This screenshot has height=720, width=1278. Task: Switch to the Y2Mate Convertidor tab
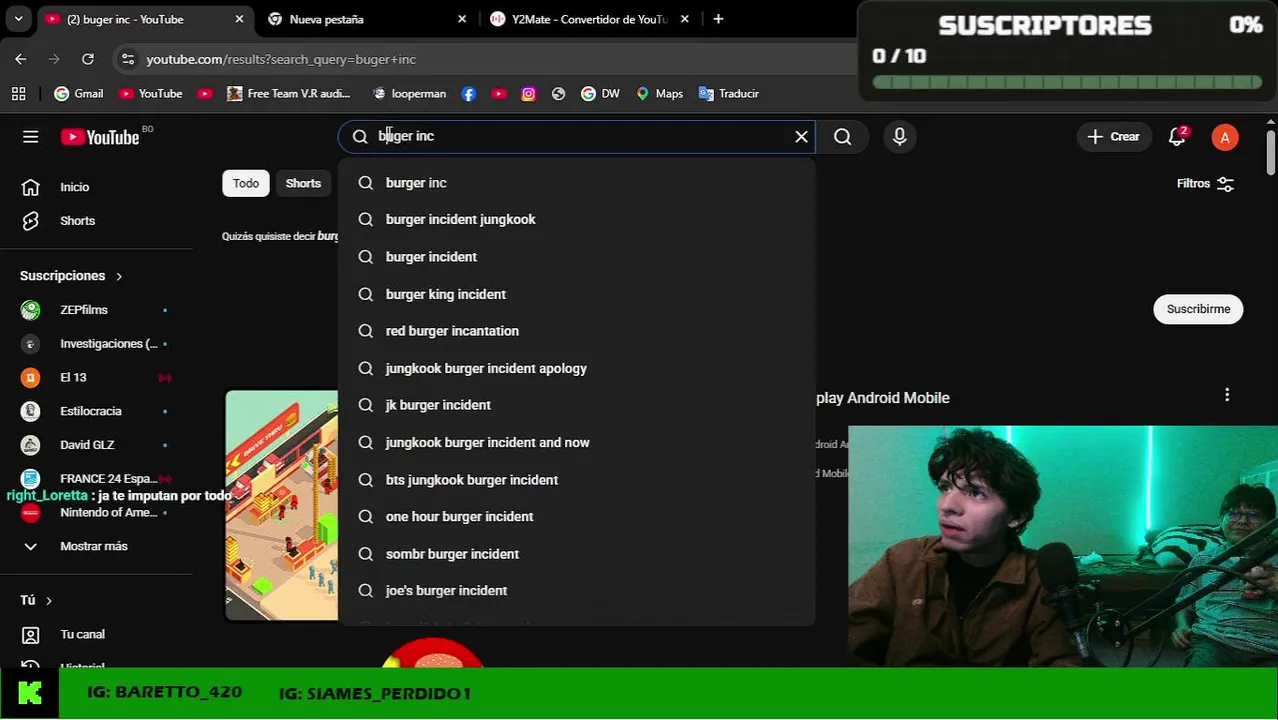(590, 19)
